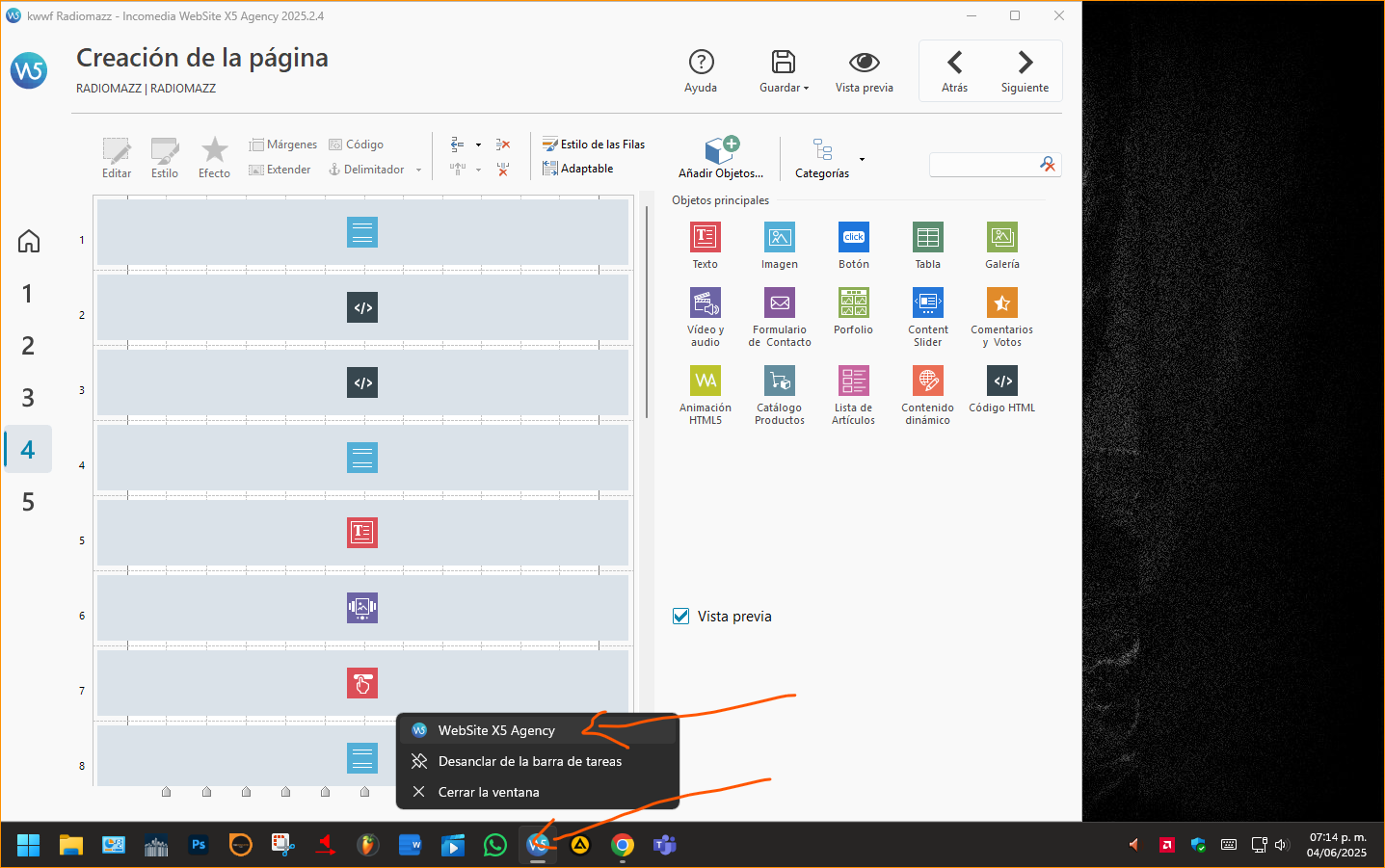Click the page grid vertical scrollbar
The image size is (1385, 868).
pyautogui.click(x=647, y=311)
